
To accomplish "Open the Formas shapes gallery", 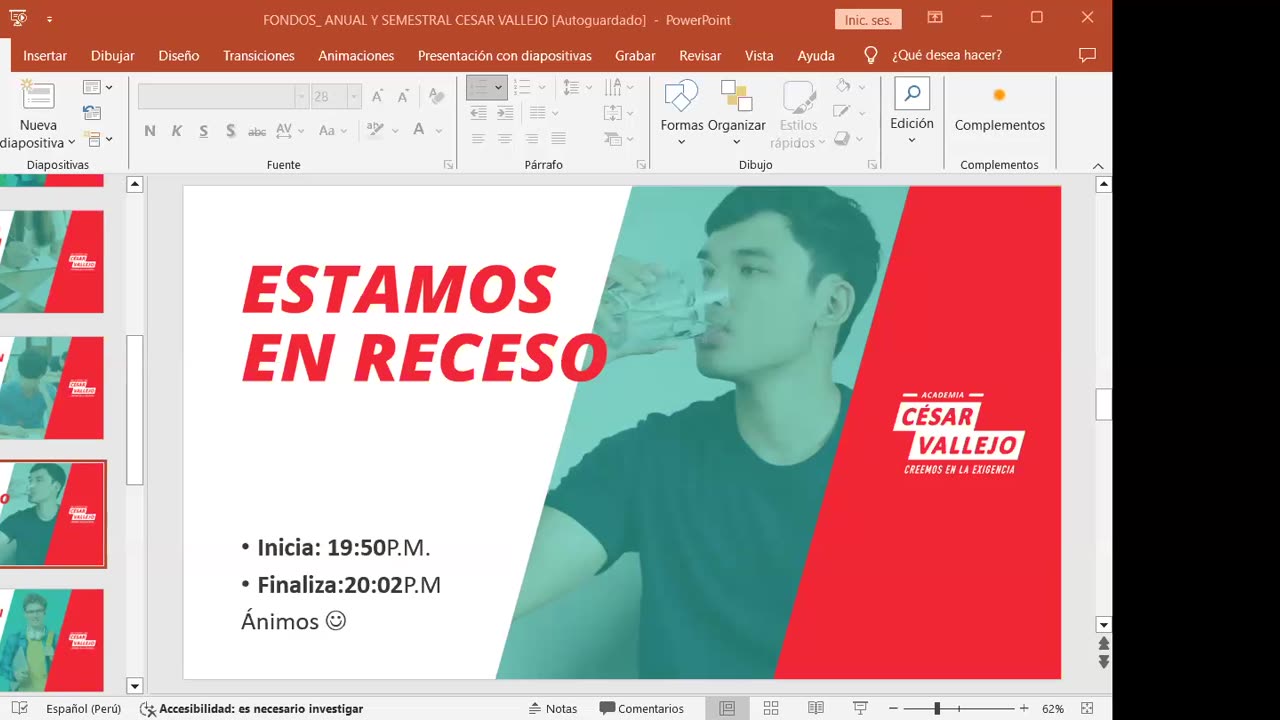I will pyautogui.click(x=681, y=113).
